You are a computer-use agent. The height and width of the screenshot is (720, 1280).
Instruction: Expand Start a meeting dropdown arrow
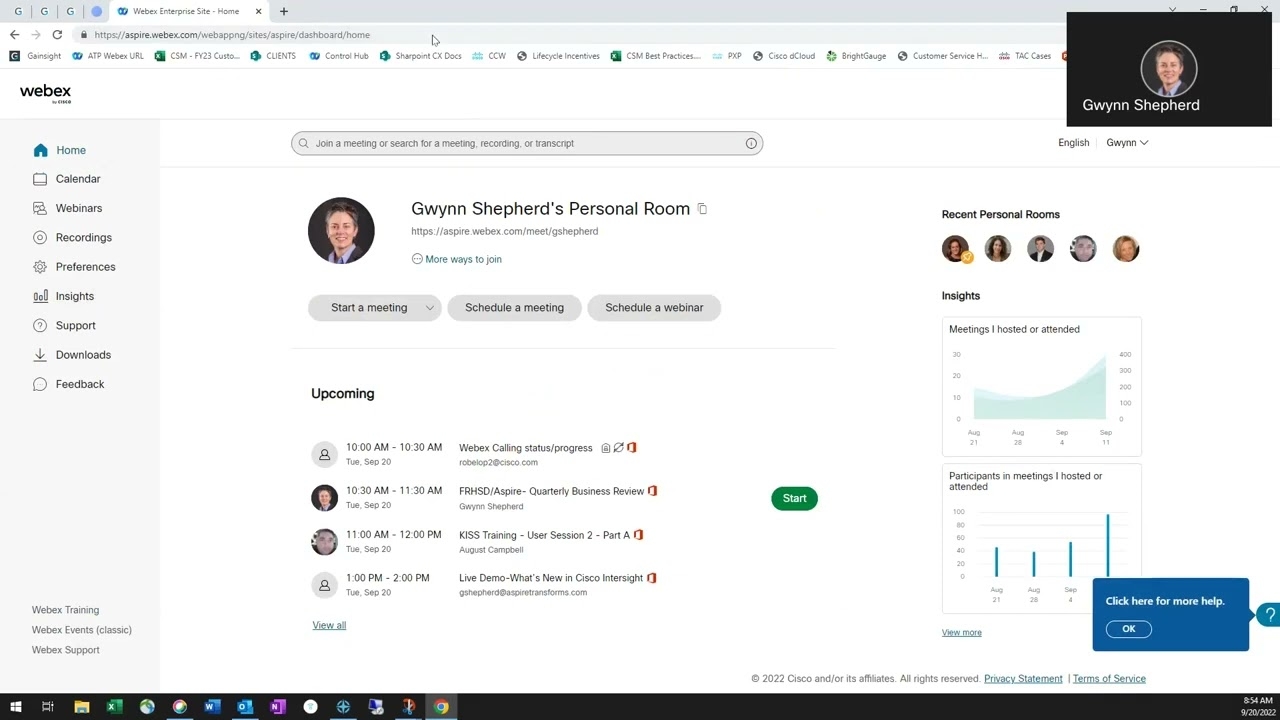point(429,308)
